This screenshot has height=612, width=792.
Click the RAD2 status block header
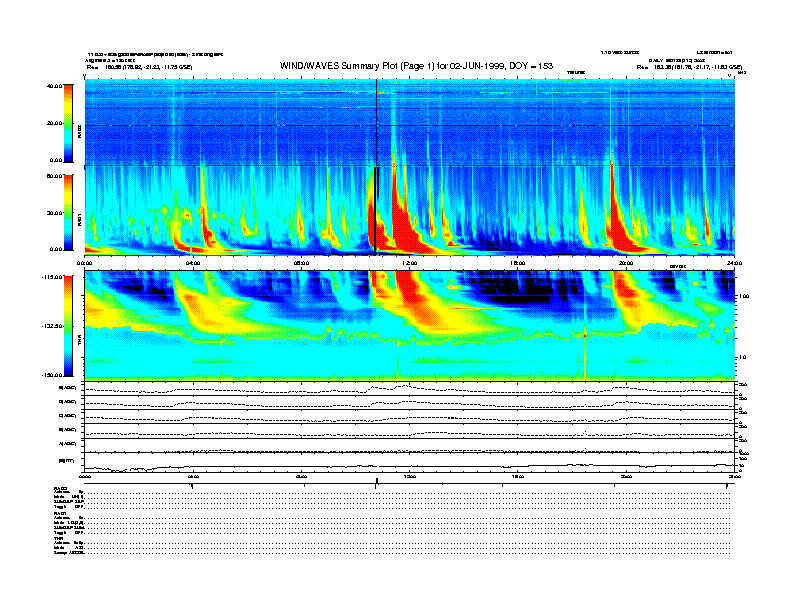(x=60, y=488)
